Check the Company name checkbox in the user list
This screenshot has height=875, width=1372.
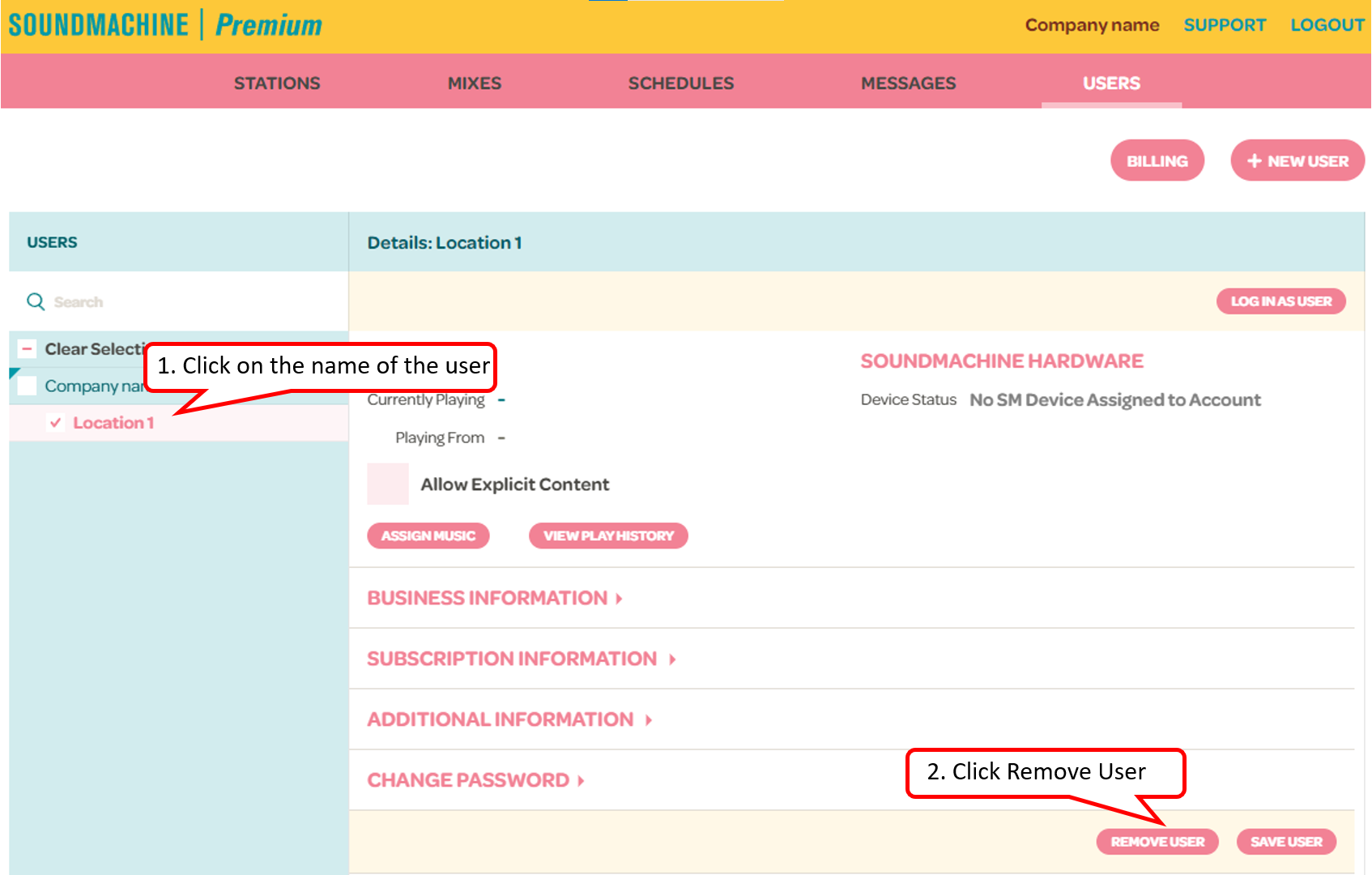point(27,386)
